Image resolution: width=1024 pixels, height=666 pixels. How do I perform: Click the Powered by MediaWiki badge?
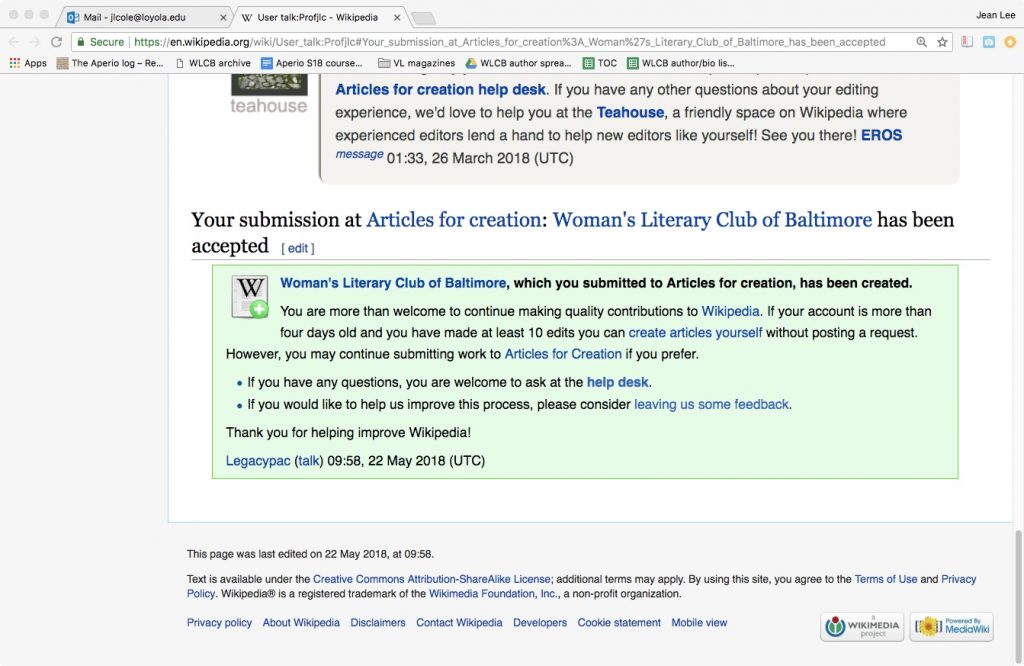click(x=951, y=627)
